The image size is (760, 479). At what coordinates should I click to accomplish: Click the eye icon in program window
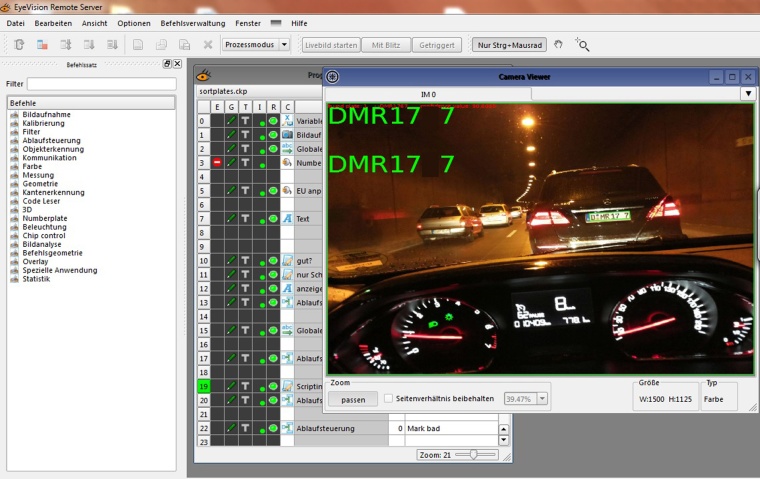(203, 76)
